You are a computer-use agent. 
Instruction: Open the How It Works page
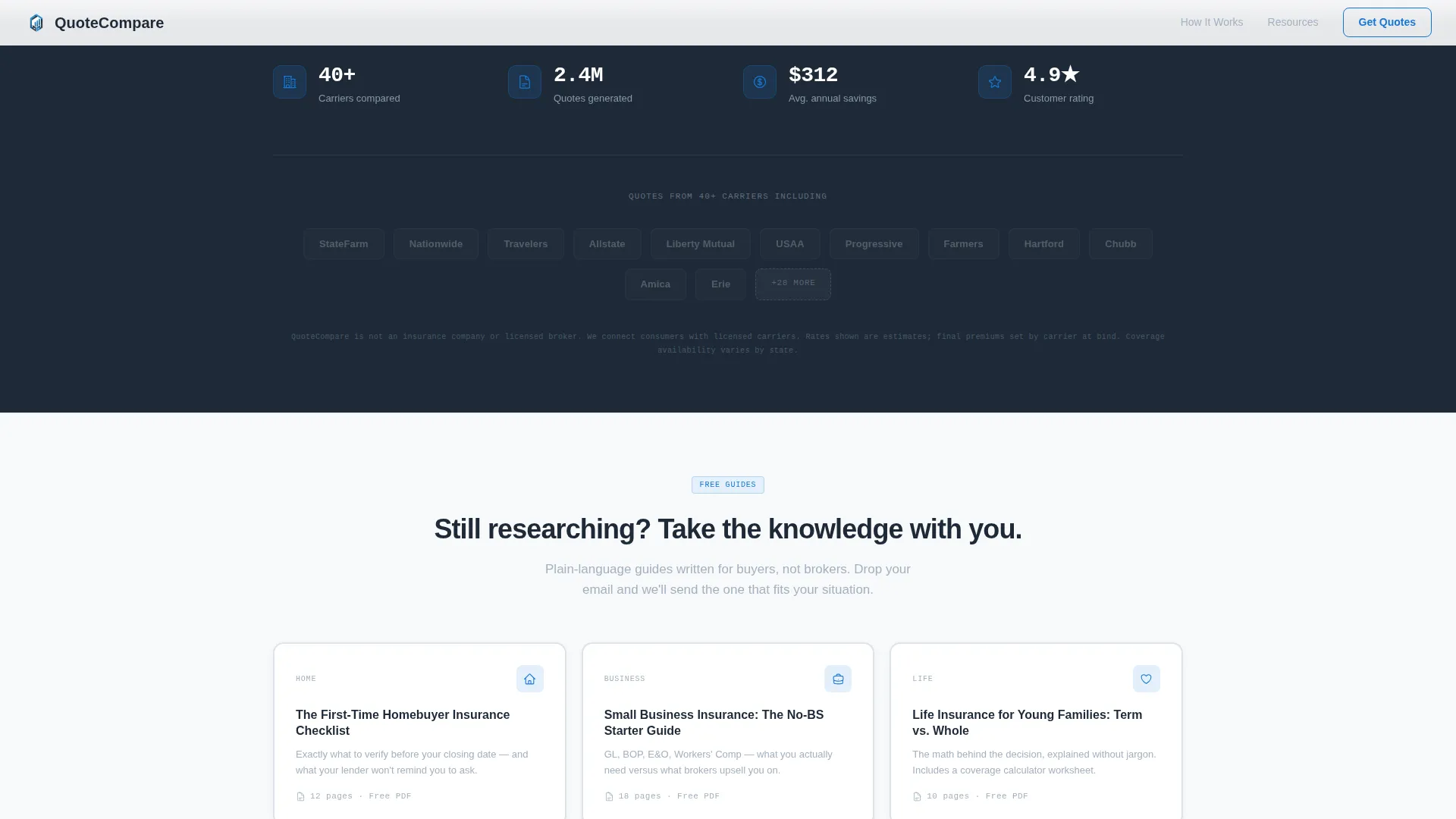pos(1211,22)
